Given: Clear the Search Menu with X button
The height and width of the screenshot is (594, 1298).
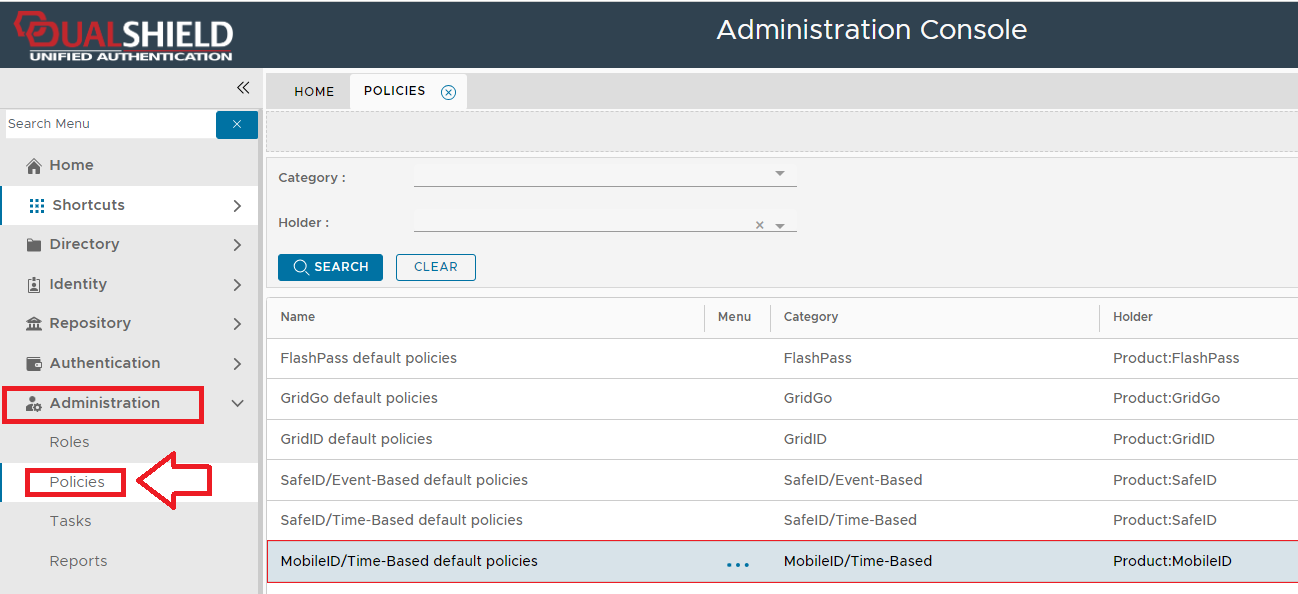Looking at the screenshot, I should click(x=237, y=124).
